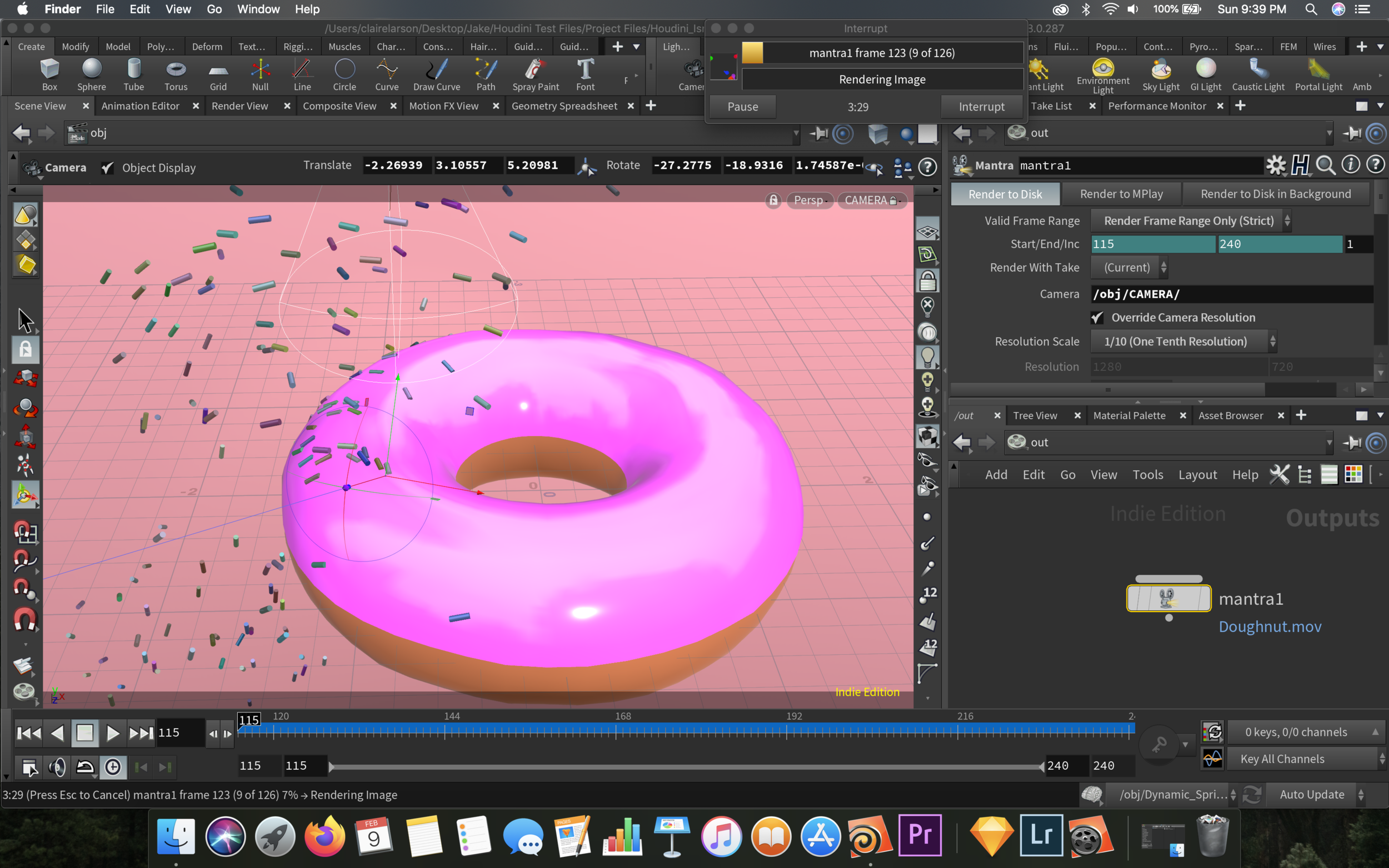Toggle pin on the parameter pane
The width and height of the screenshot is (1389, 868).
coord(1352,133)
